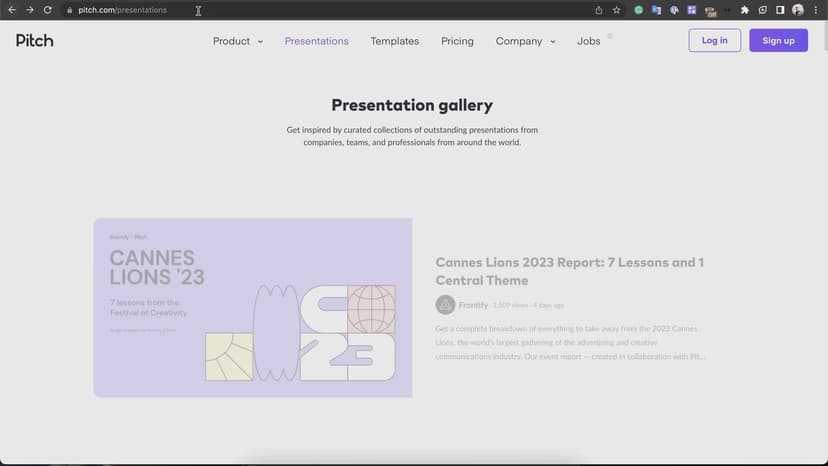The width and height of the screenshot is (828, 466).
Task: Go back with the browser back arrow
Action: pos(12,10)
